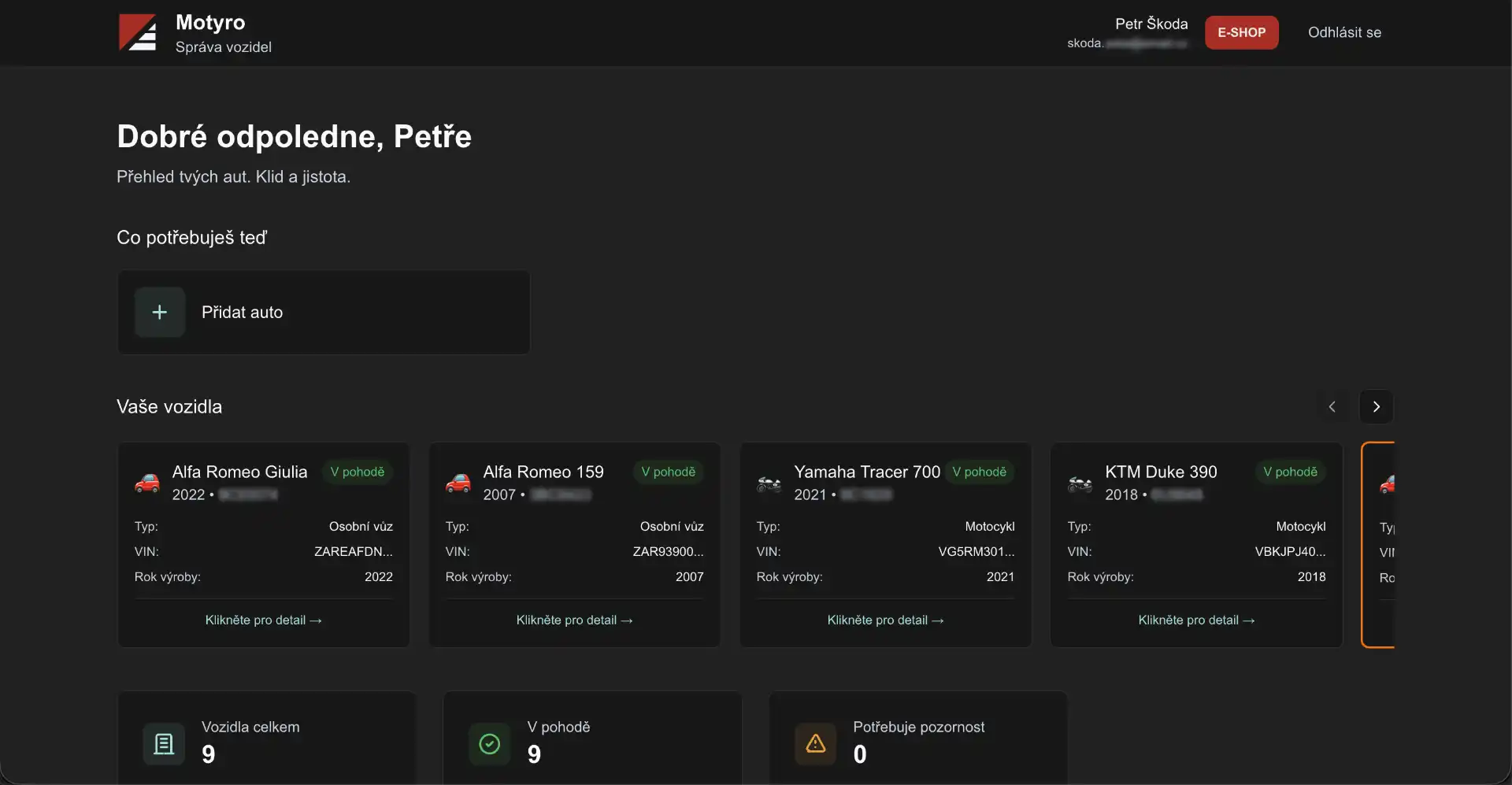The width and height of the screenshot is (1512, 785).
Task: Click the motorcycle icon on Yamaha Tracer 700
Action: (x=769, y=483)
